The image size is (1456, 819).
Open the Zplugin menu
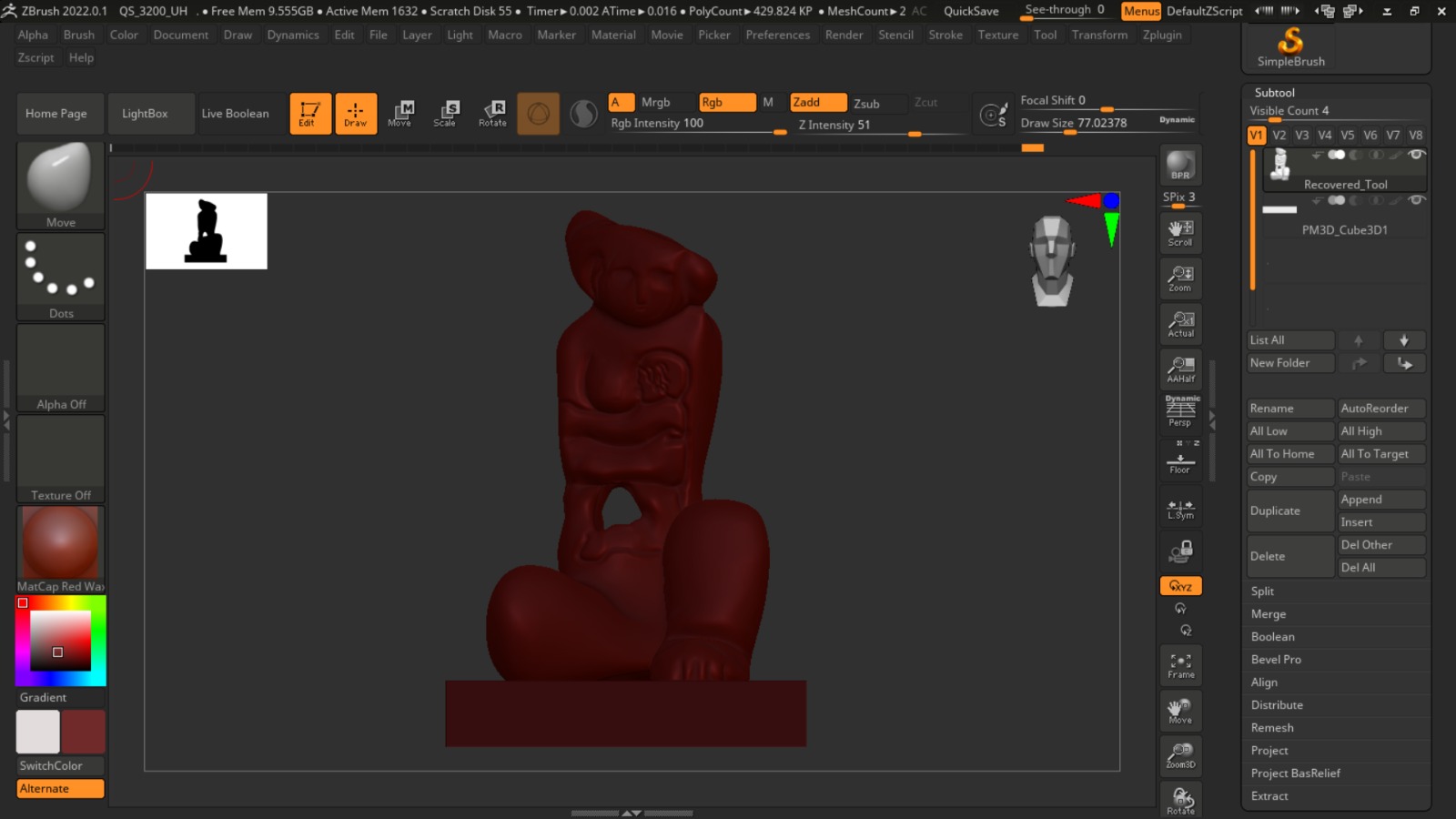click(x=1162, y=35)
